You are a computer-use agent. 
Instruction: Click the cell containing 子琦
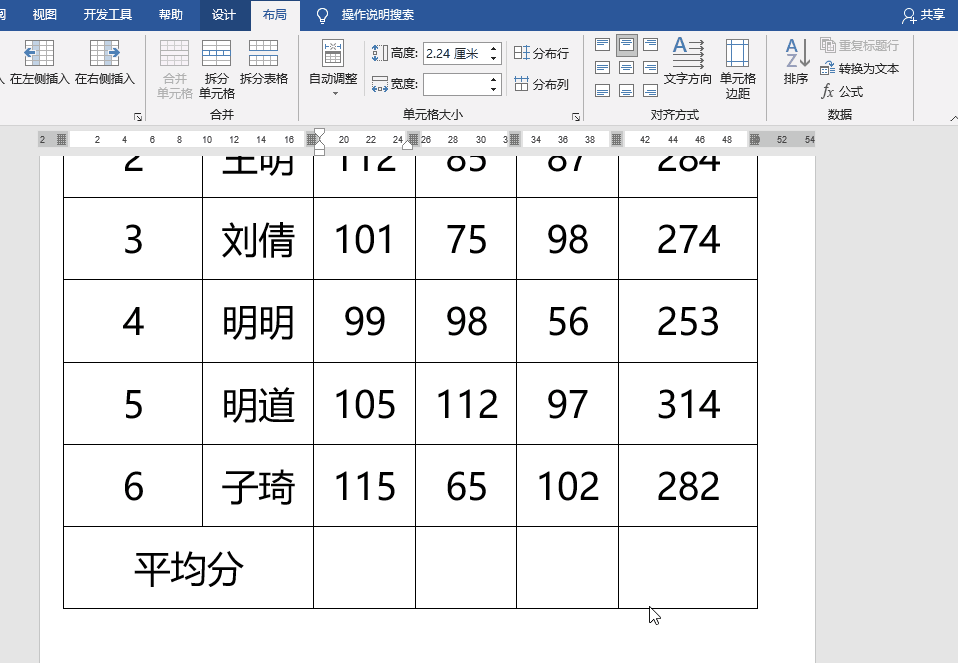pos(258,486)
